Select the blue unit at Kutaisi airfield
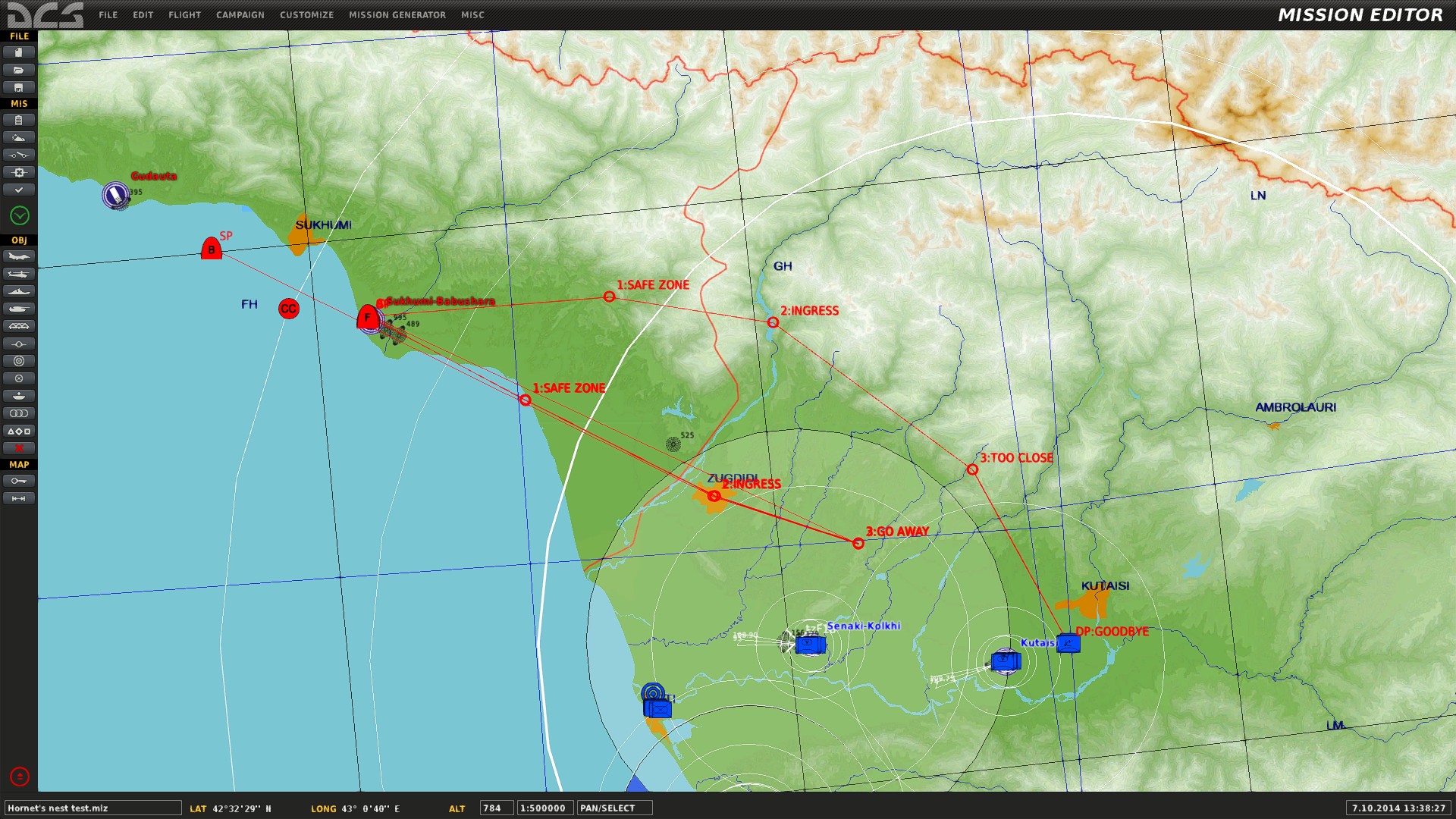The width and height of the screenshot is (1456, 819). pyautogui.click(x=1006, y=661)
